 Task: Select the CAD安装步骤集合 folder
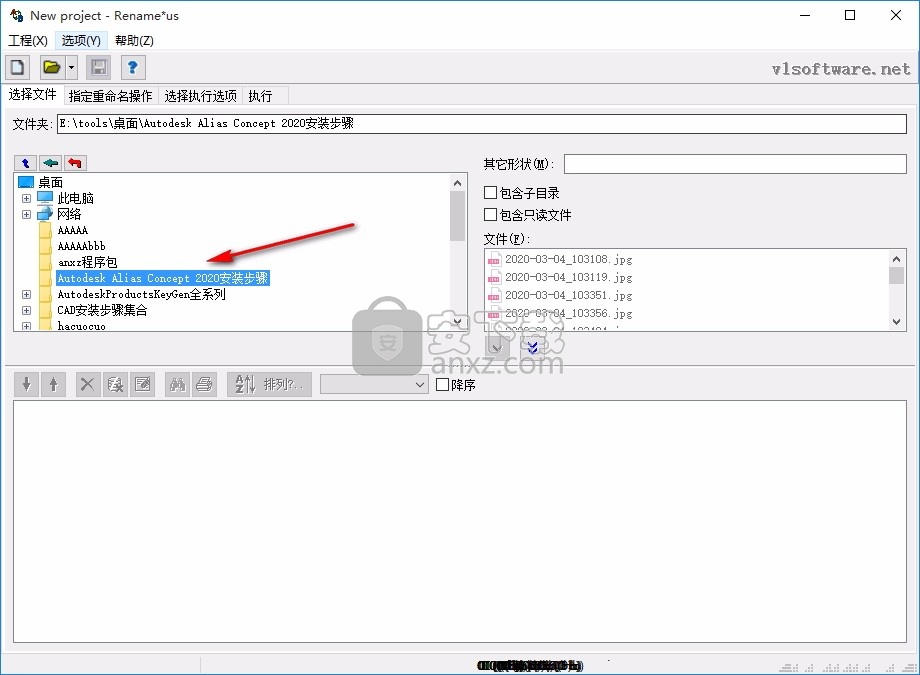click(x=102, y=310)
